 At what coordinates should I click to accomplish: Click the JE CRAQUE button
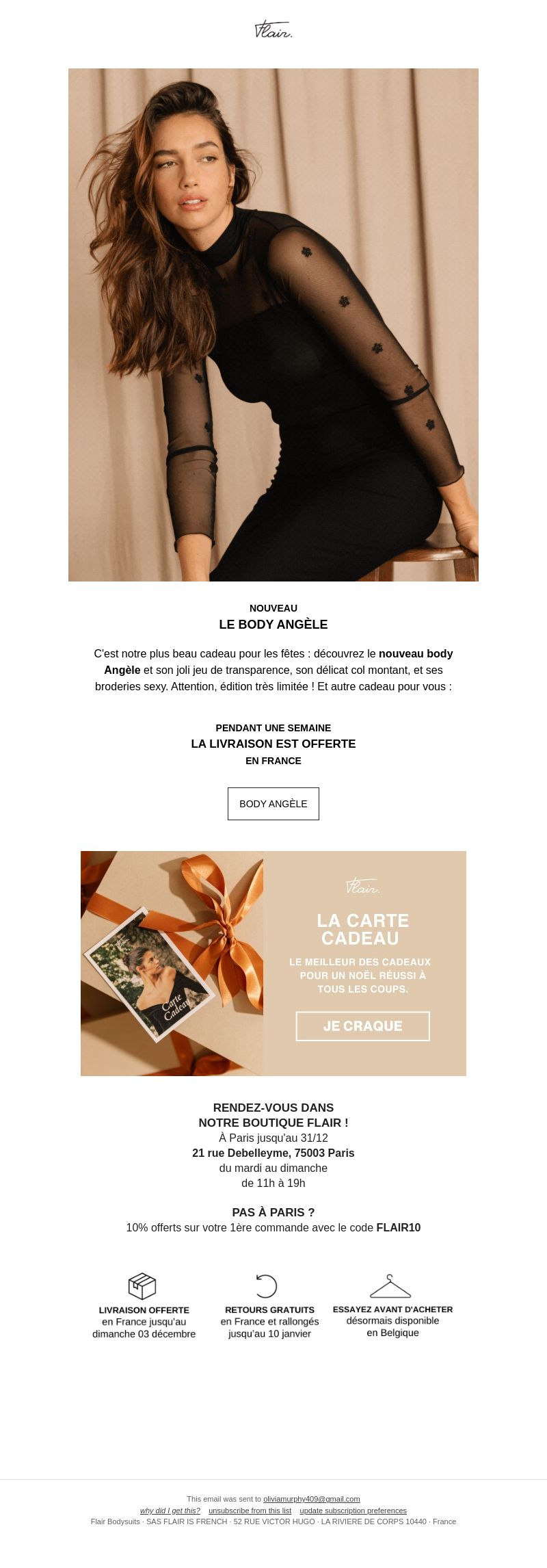[x=363, y=1026]
